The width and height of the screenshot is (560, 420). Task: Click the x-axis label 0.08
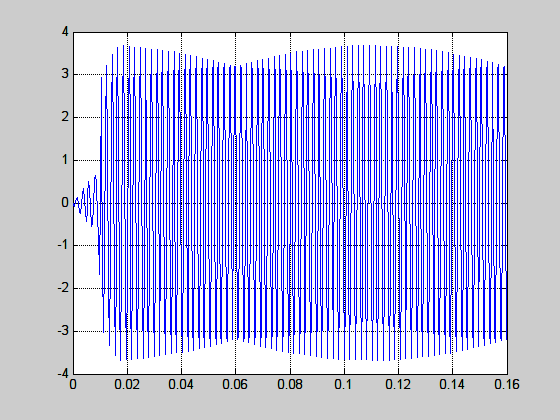[290, 385]
